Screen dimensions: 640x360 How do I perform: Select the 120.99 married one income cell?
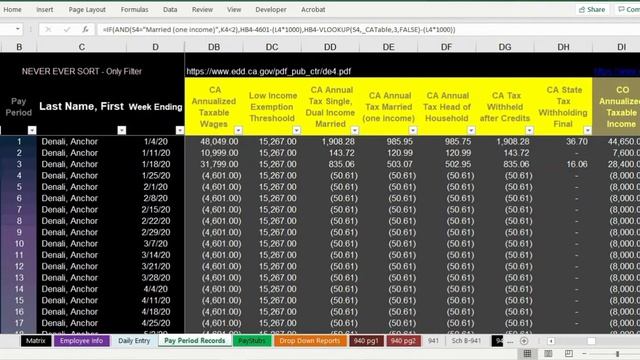click(x=389, y=153)
